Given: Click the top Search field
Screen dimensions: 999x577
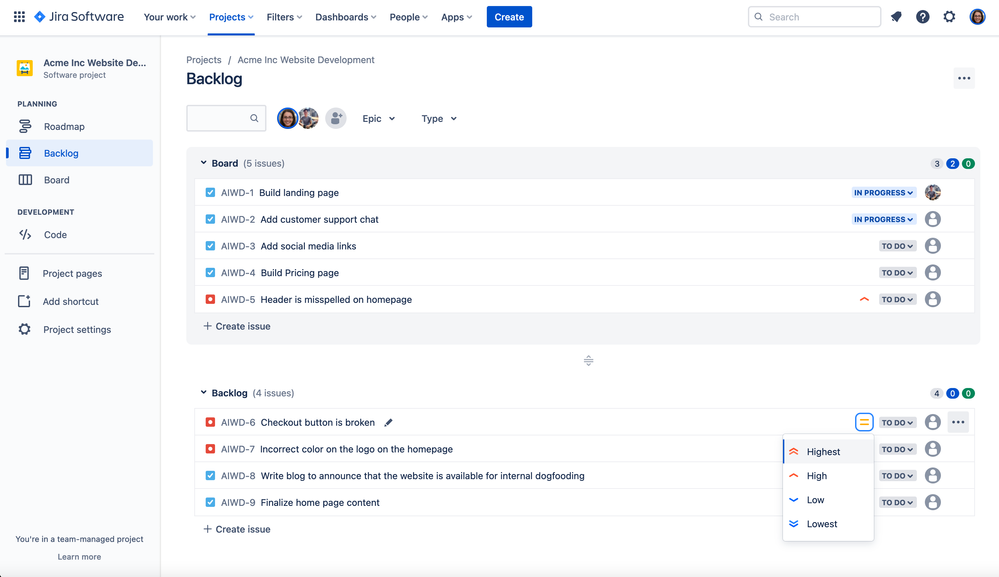Looking at the screenshot, I should coord(814,17).
